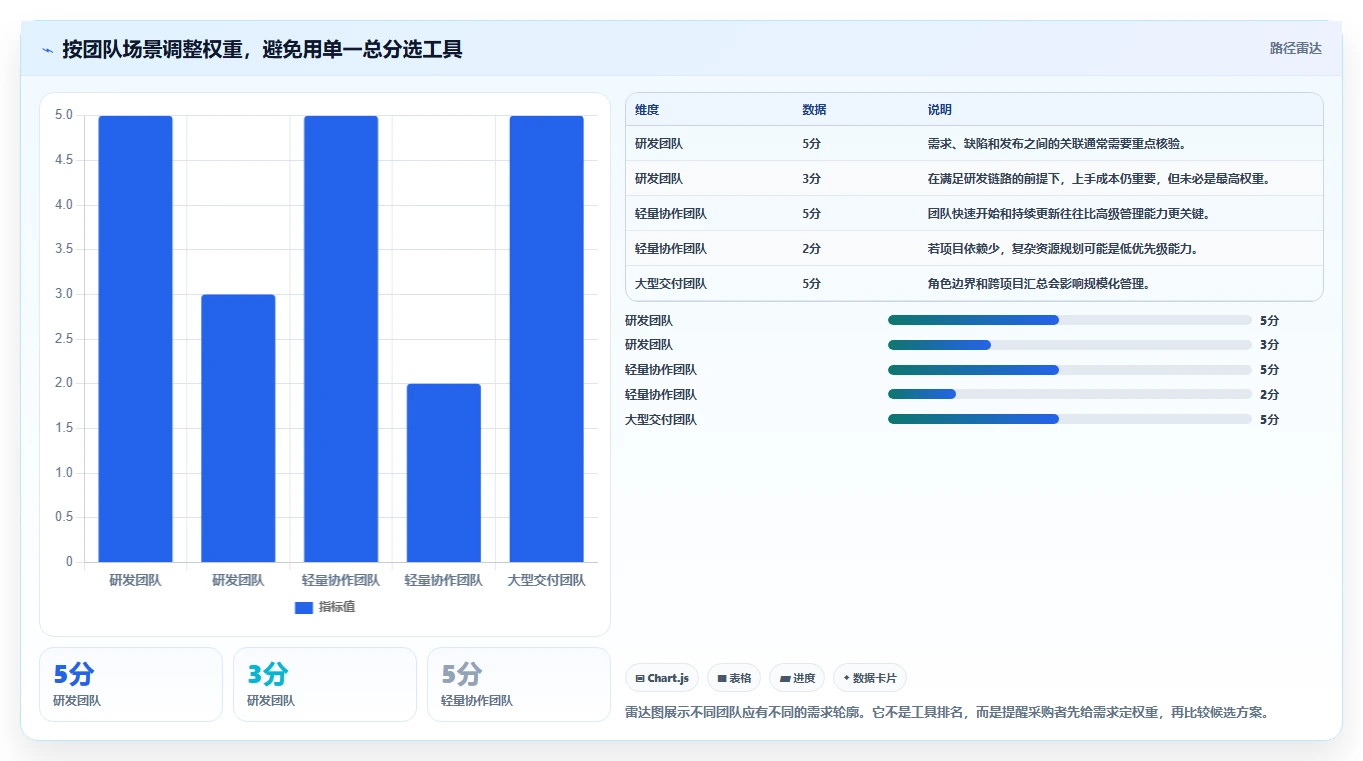Select the 数据卡片 tag chip
The height and width of the screenshot is (761, 1363).
(870, 678)
